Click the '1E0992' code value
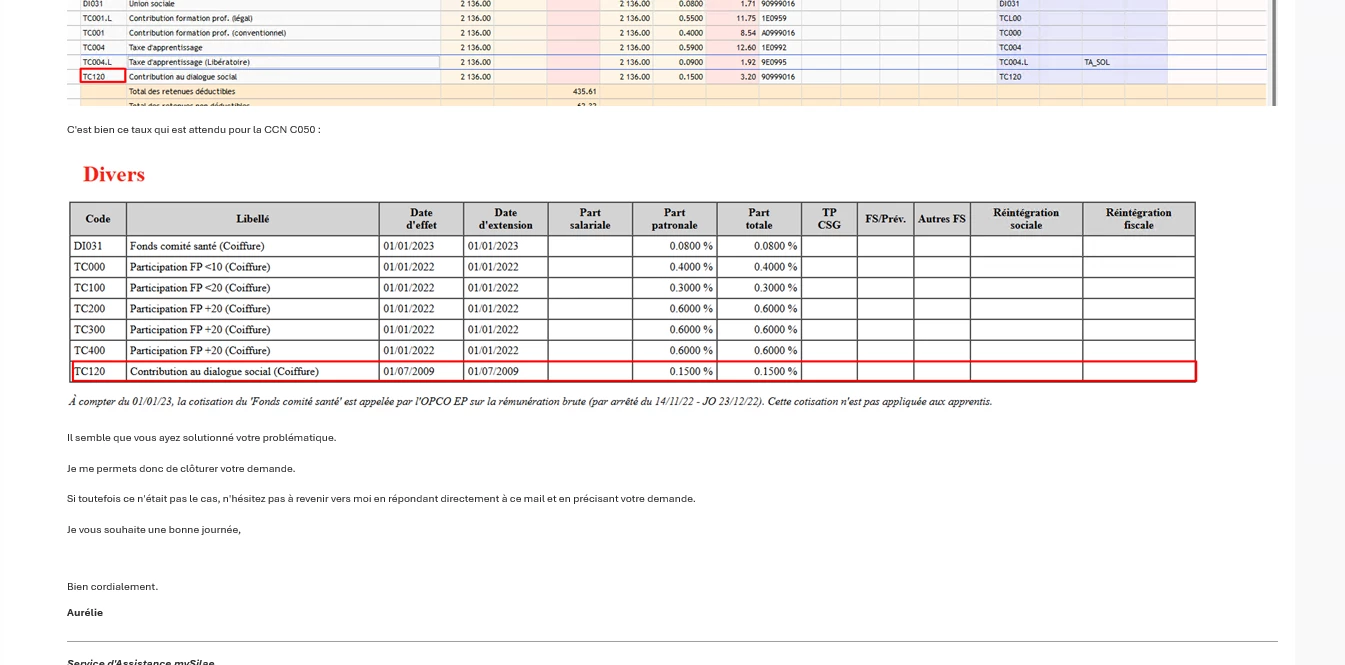Viewport: 1345px width, 665px height. (x=774, y=47)
